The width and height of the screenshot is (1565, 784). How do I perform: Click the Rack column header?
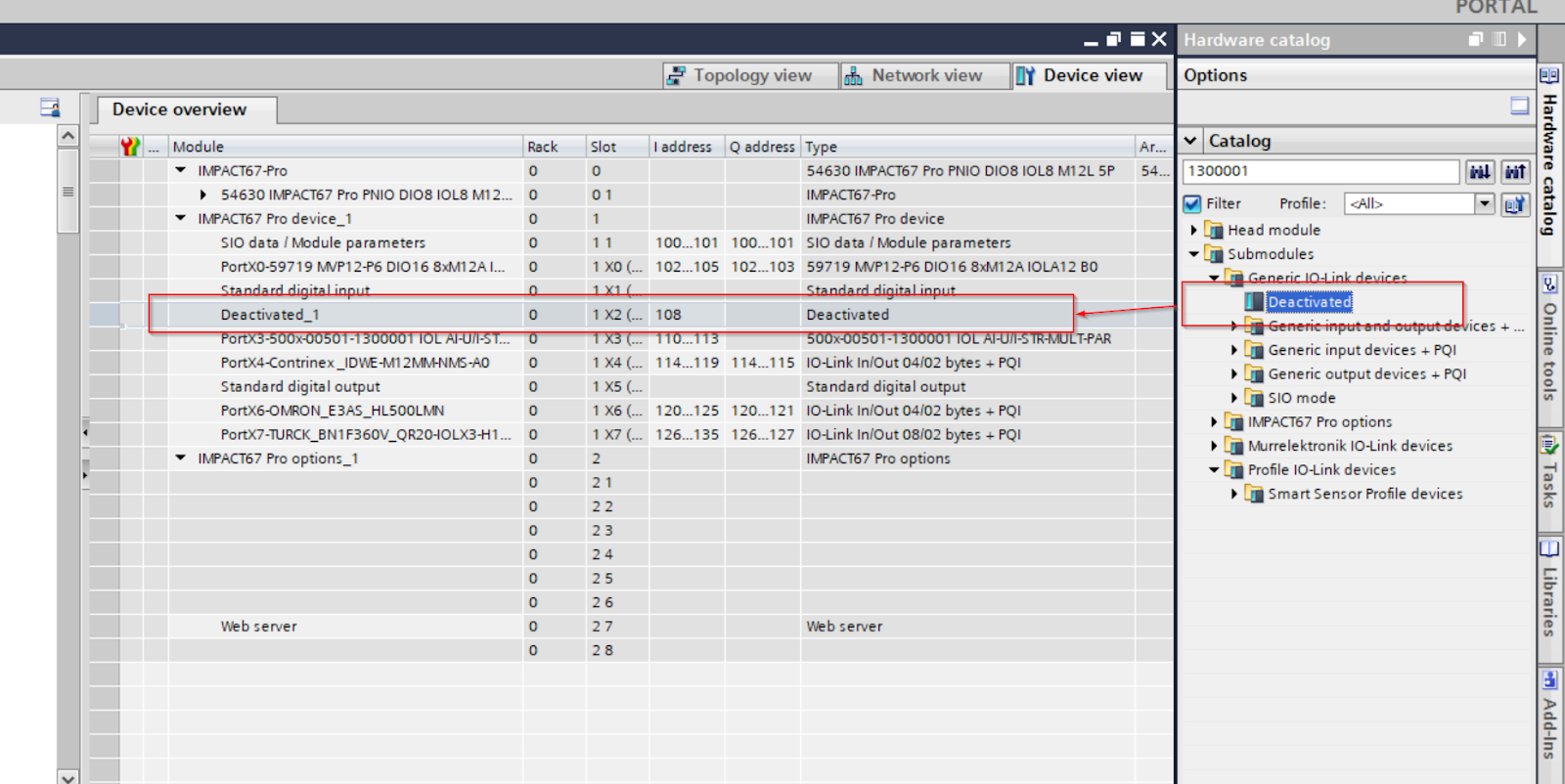[x=554, y=147]
